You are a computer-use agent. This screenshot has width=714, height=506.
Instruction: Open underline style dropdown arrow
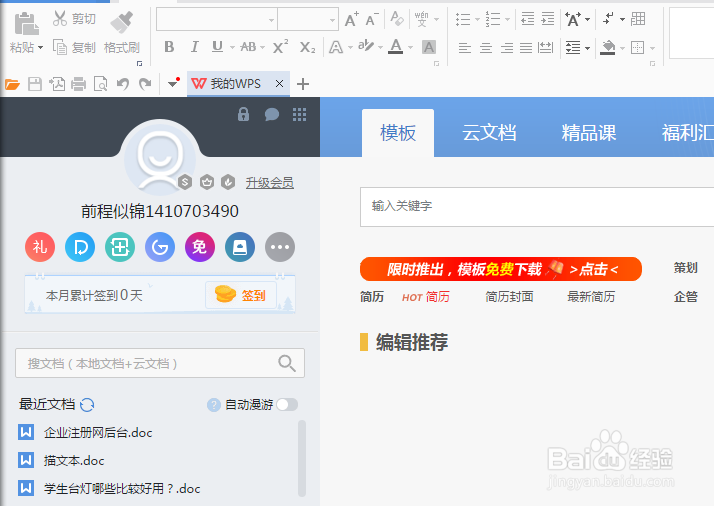[232, 47]
